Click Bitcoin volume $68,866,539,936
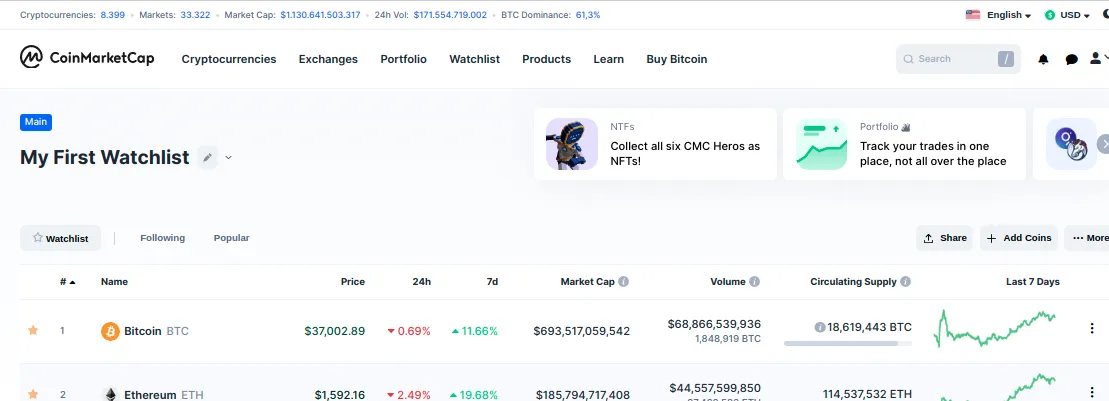This screenshot has height=401, width=1109. pyautogui.click(x=714, y=324)
